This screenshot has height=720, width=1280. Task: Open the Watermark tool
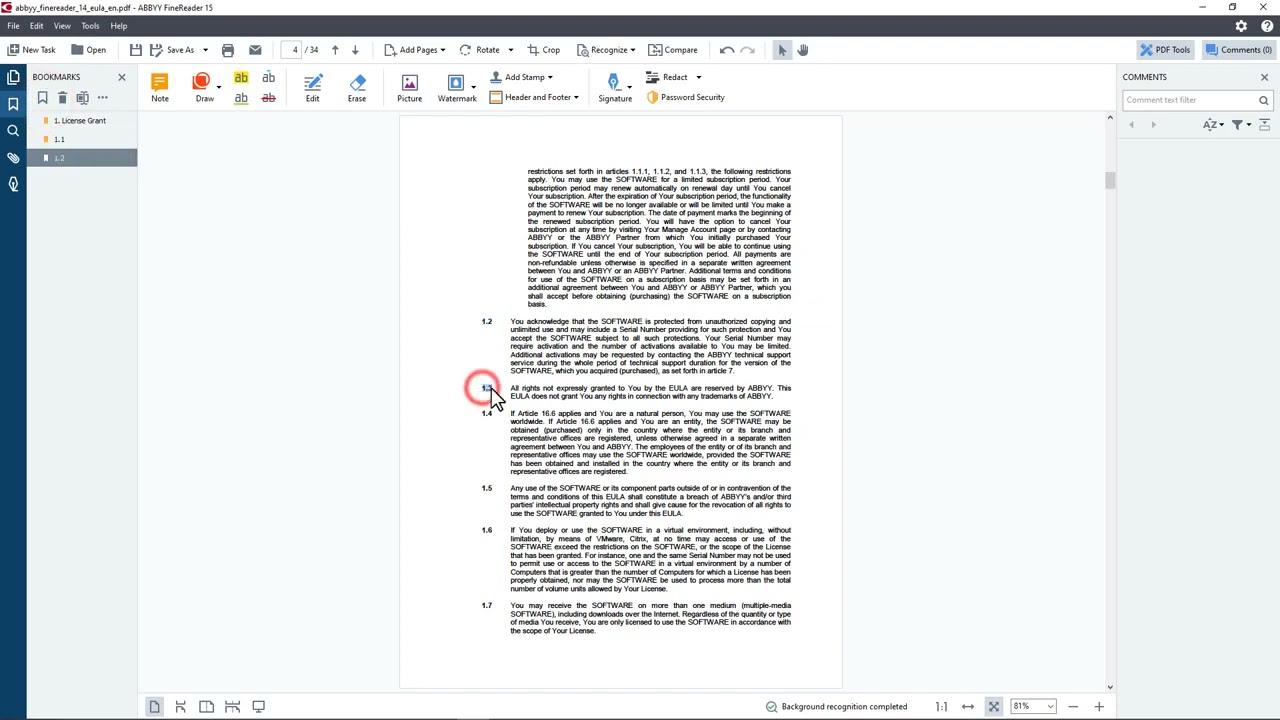[457, 87]
